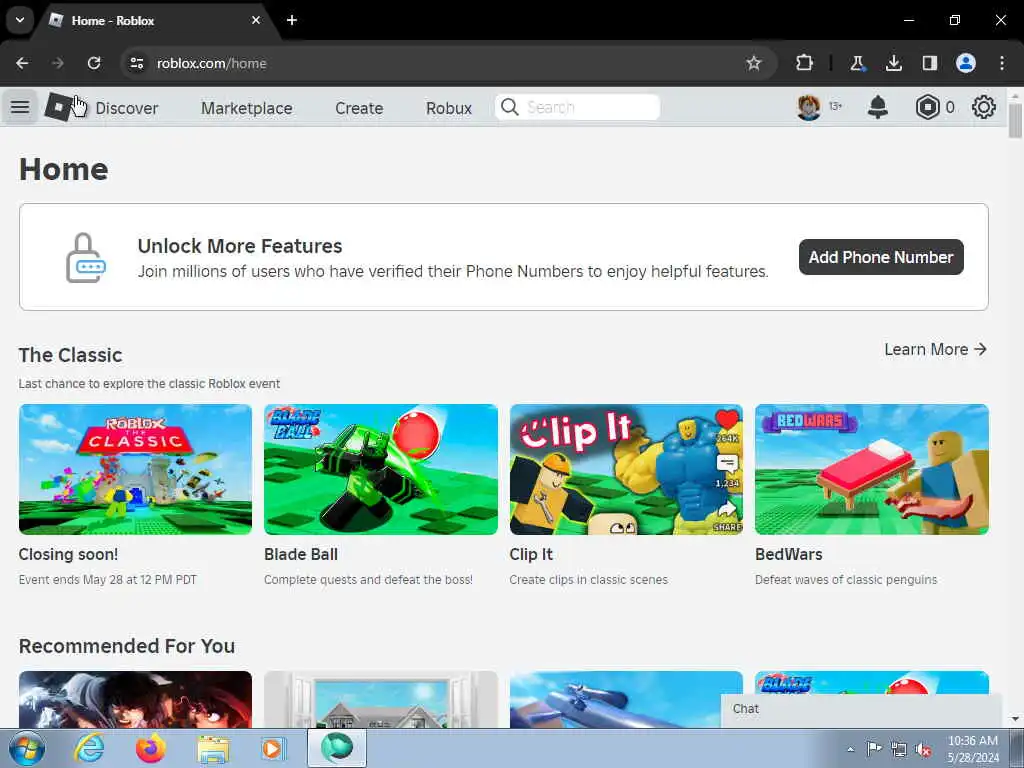
Task: Open Windows Media Player from taskbar
Action: (x=273, y=748)
